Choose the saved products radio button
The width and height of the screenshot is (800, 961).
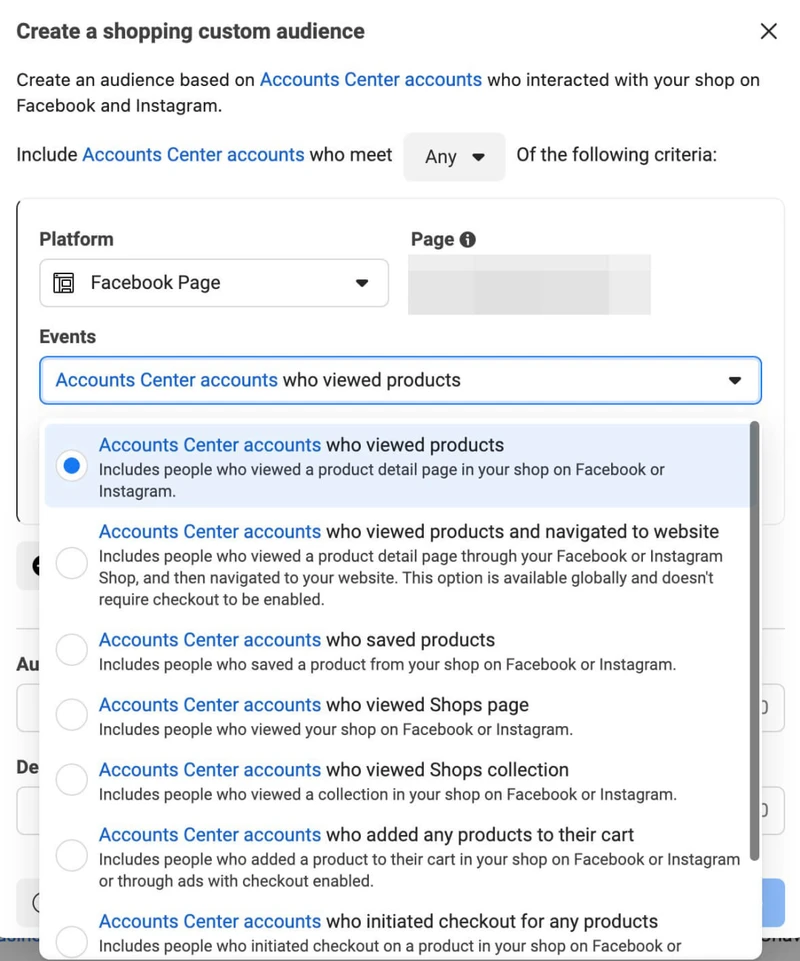72,650
